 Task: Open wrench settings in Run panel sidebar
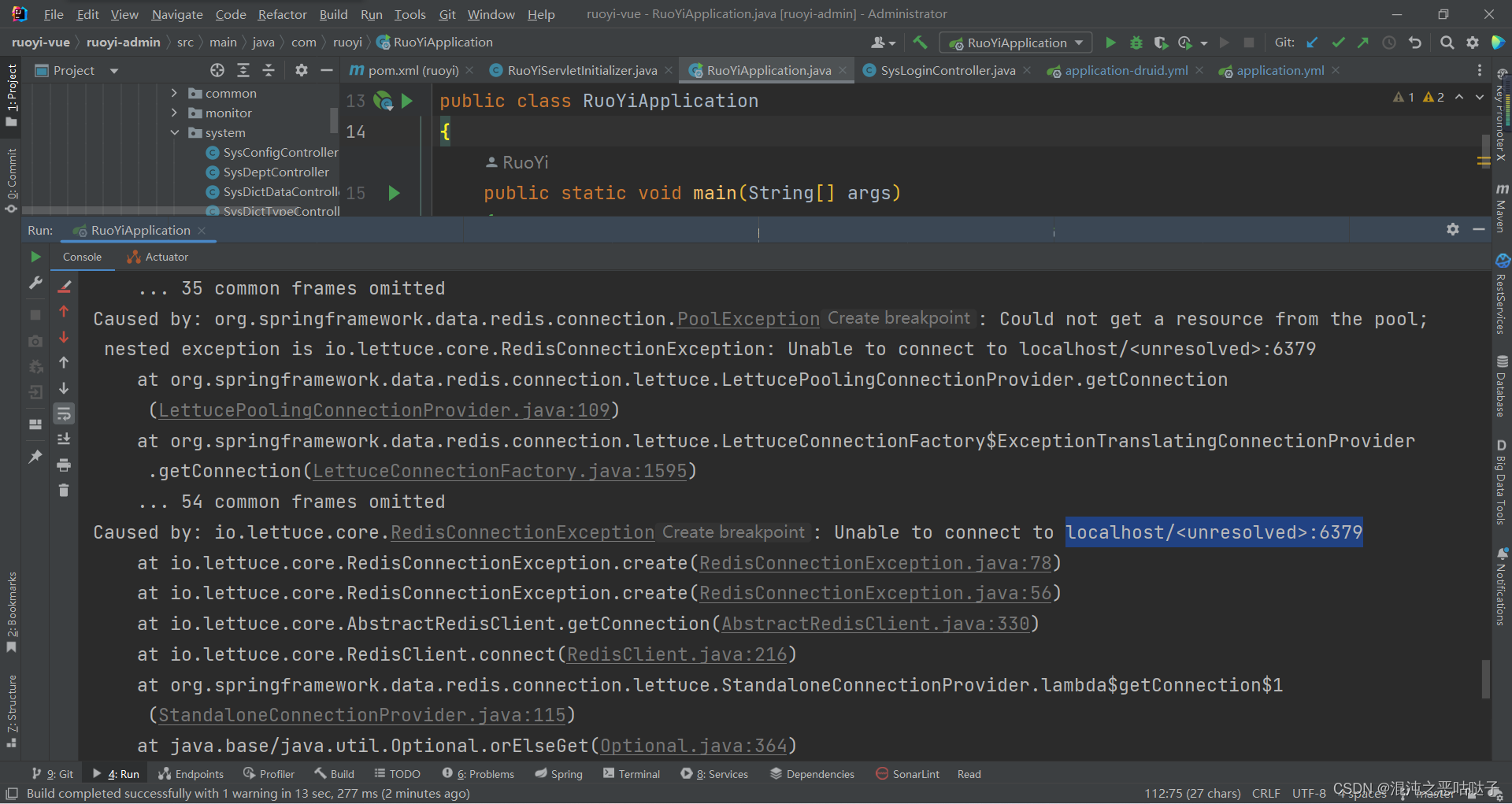(x=35, y=283)
